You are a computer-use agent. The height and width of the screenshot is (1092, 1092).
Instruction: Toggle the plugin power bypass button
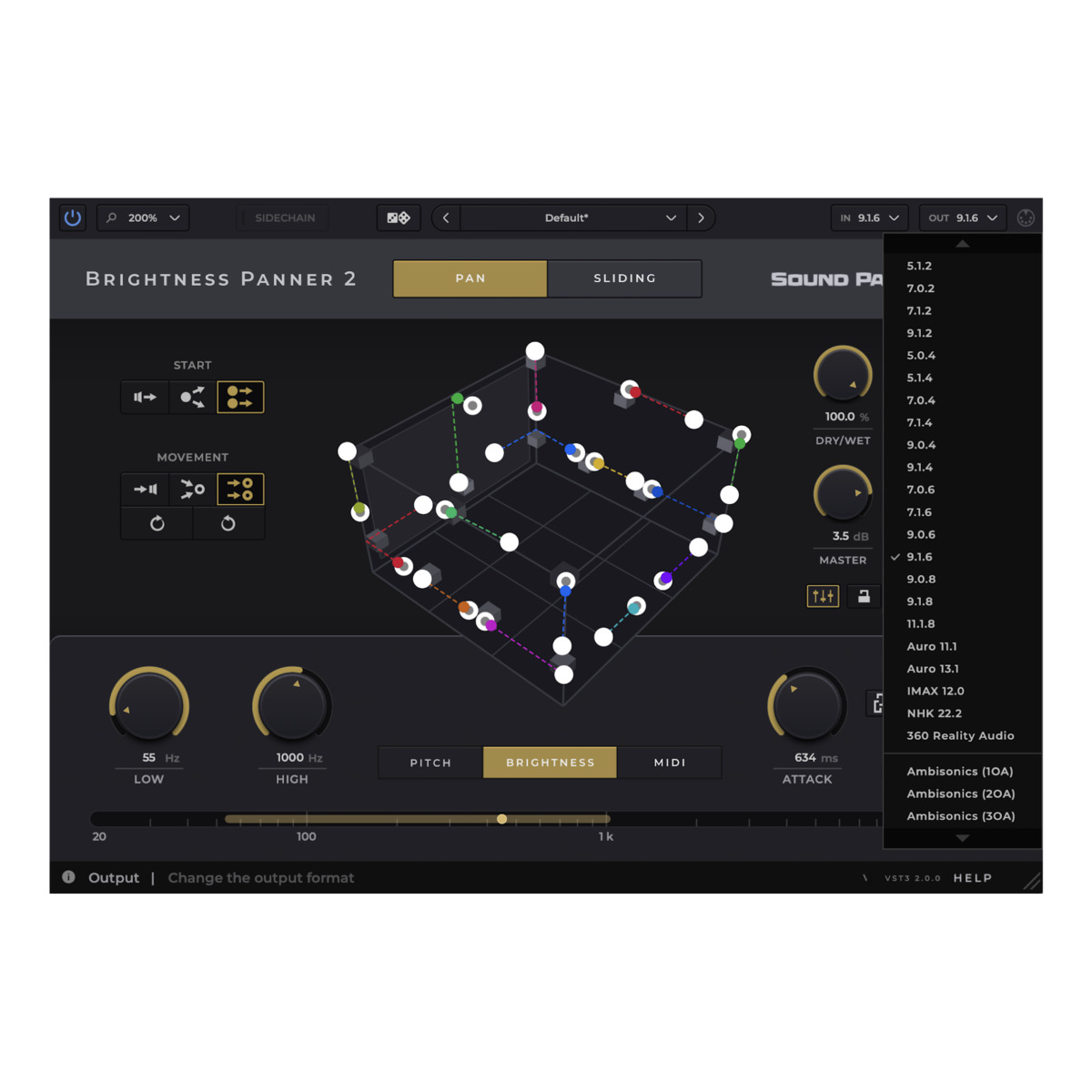[x=73, y=218]
